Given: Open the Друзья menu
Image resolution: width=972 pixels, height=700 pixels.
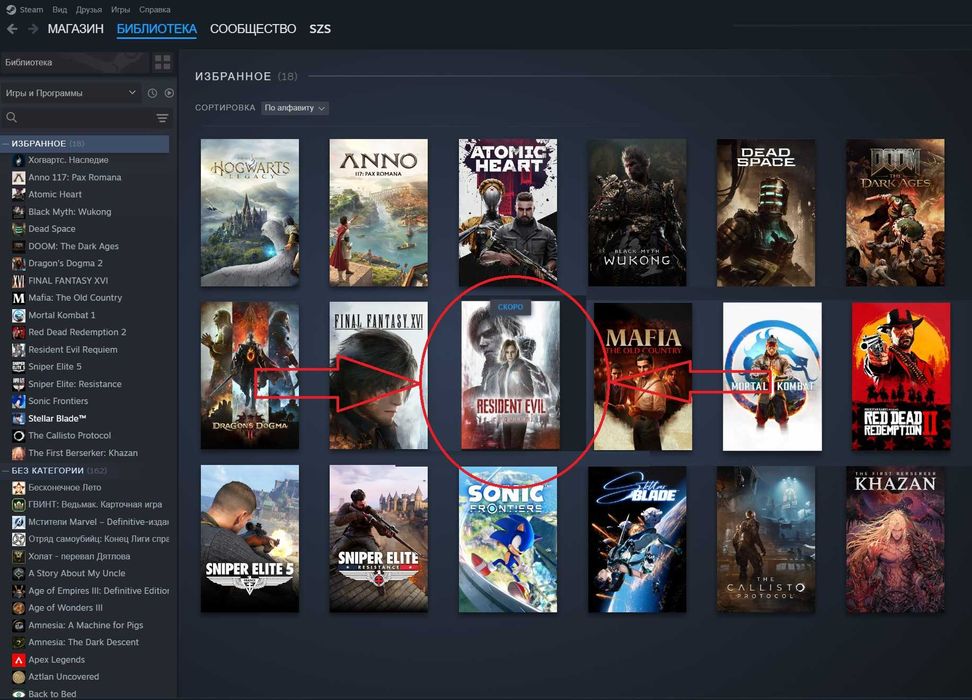Looking at the screenshot, I should (x=89, y=9).
